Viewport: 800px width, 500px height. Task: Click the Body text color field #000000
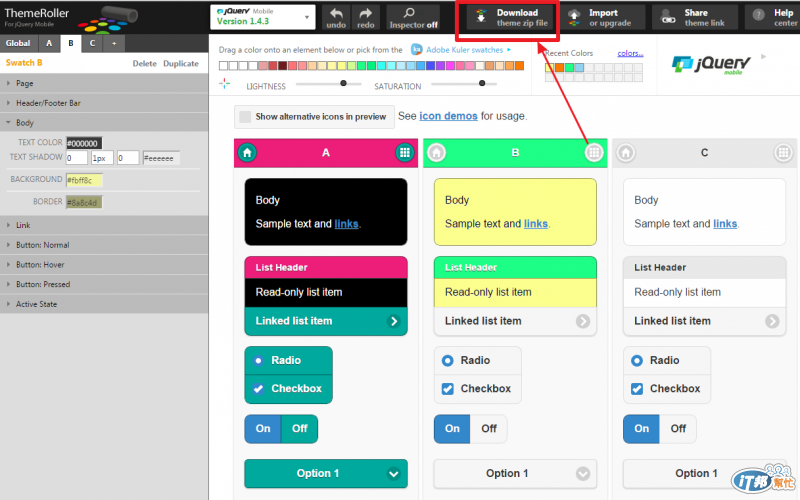84,143
